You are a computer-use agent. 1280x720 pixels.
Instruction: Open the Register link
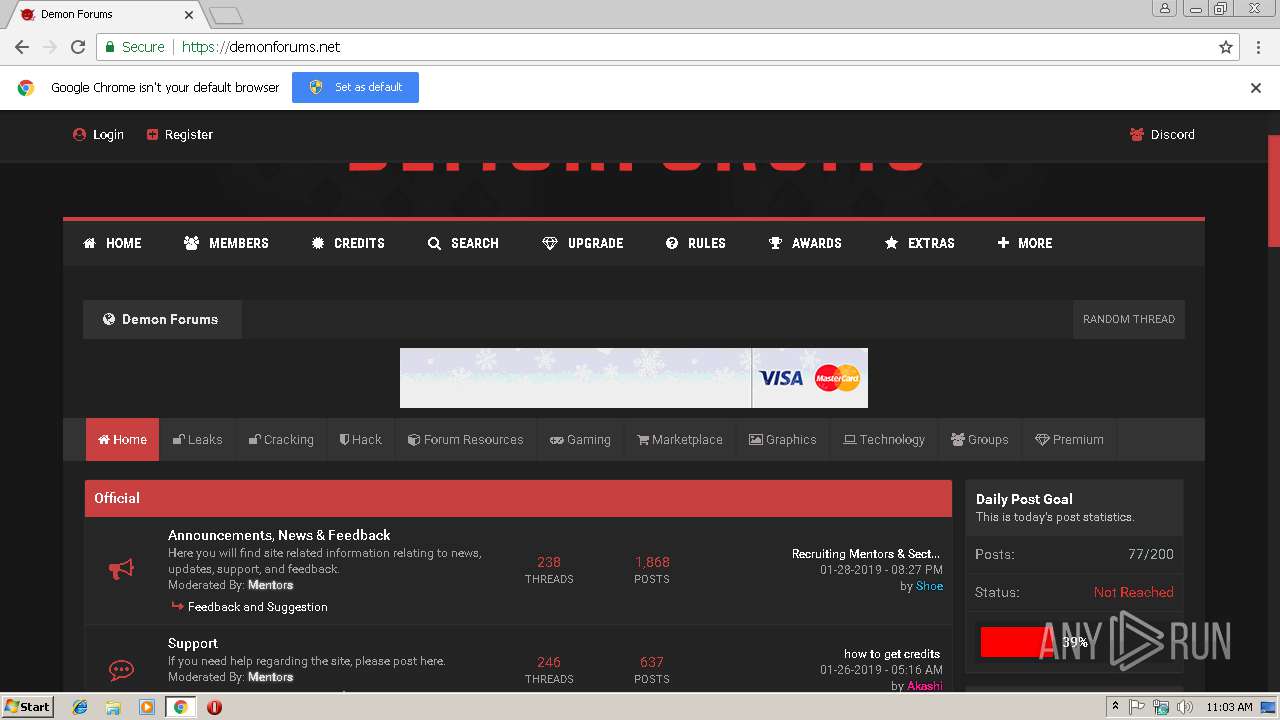click(x=179, y=134)
